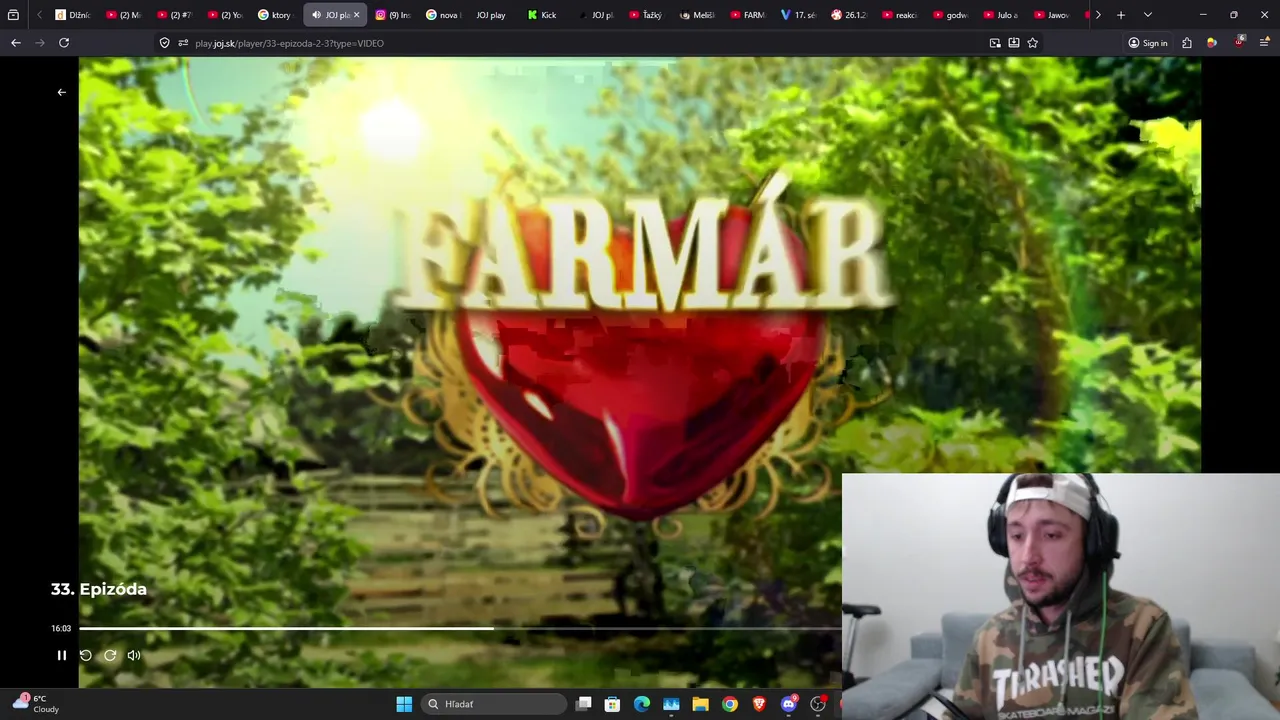Bookmark this page with the star icon

pyautogui.click(x=1033, y=43)
